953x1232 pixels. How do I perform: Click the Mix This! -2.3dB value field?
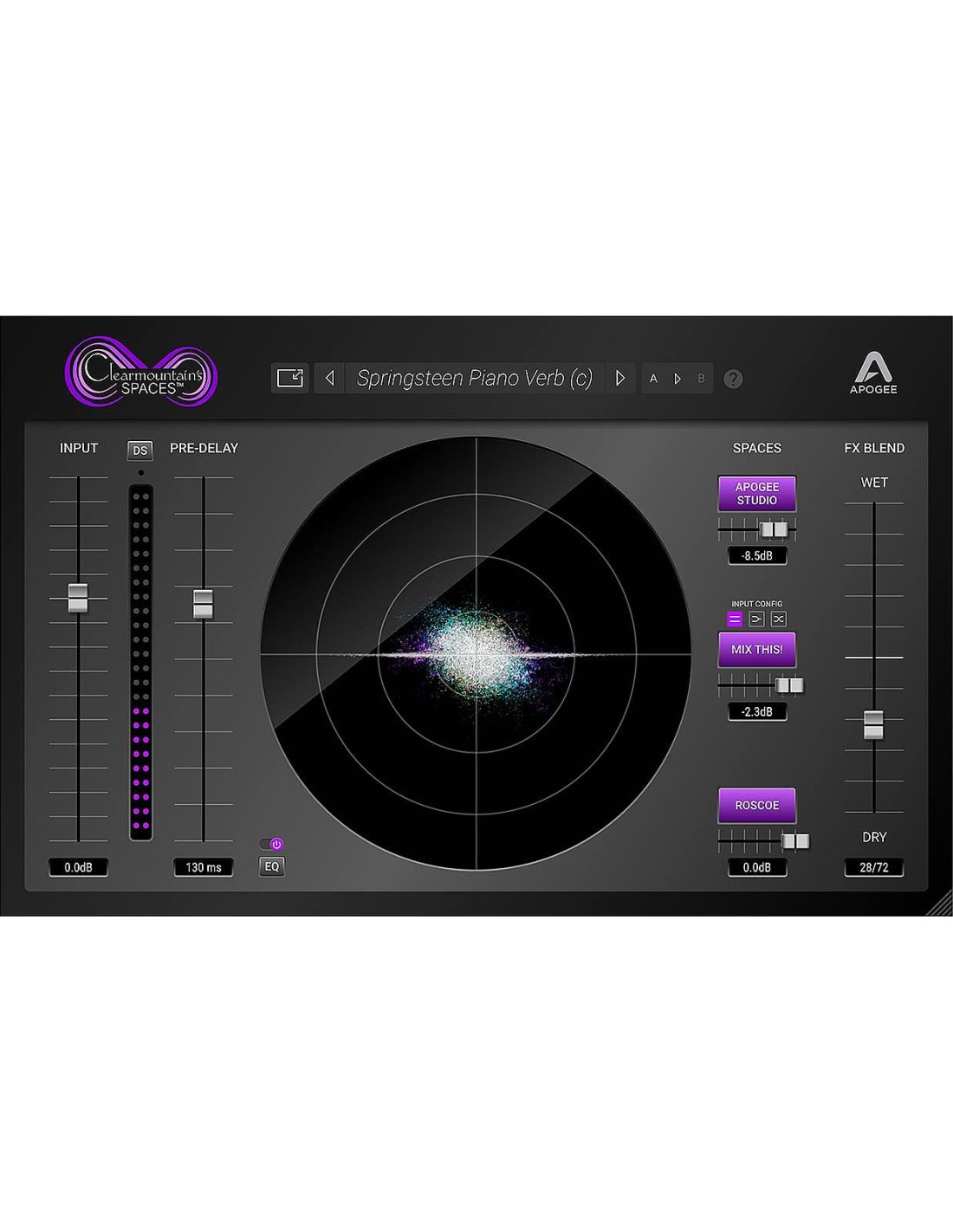[757, 712]
